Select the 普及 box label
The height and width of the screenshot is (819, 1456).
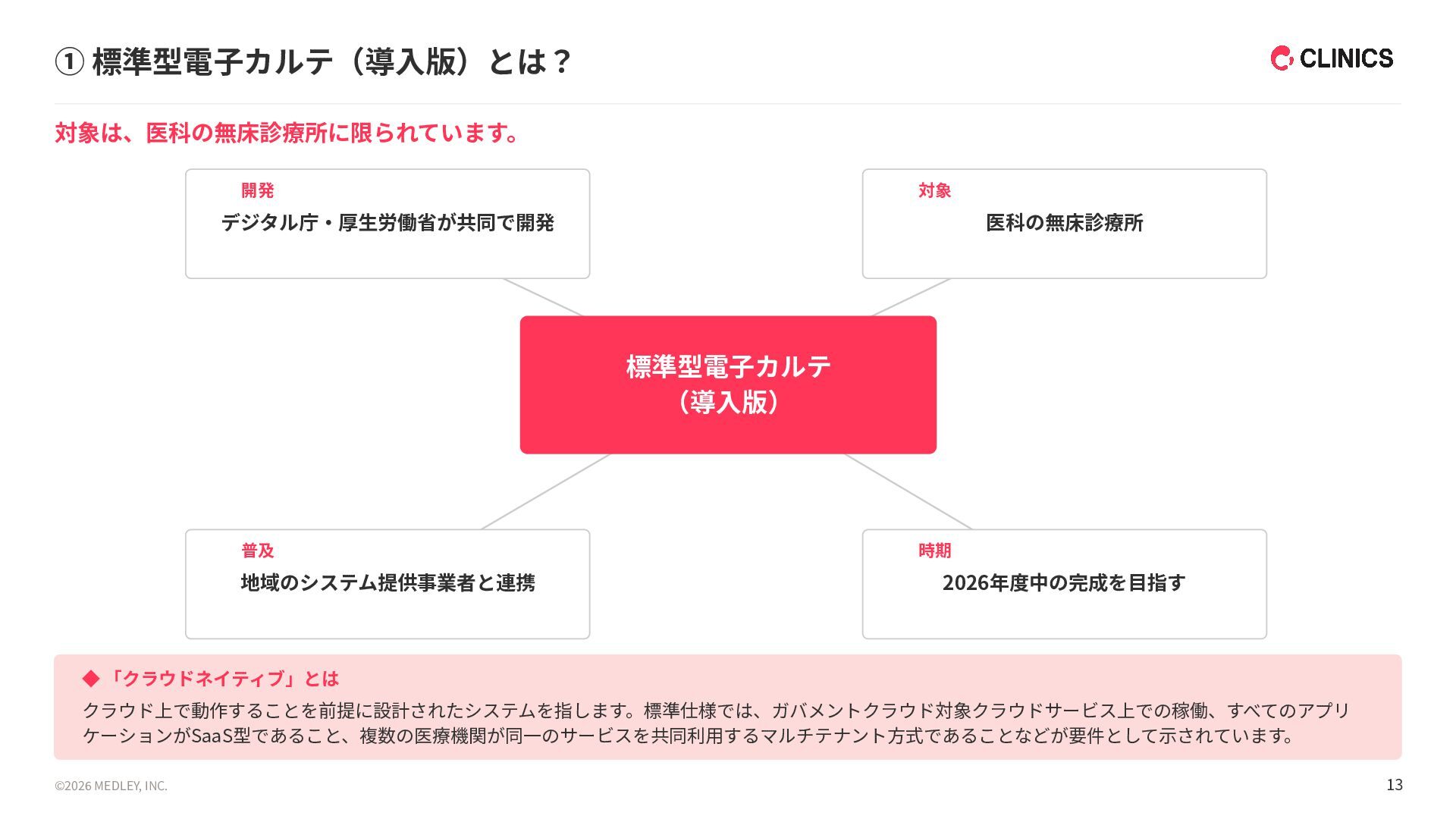tap(258, 551)
